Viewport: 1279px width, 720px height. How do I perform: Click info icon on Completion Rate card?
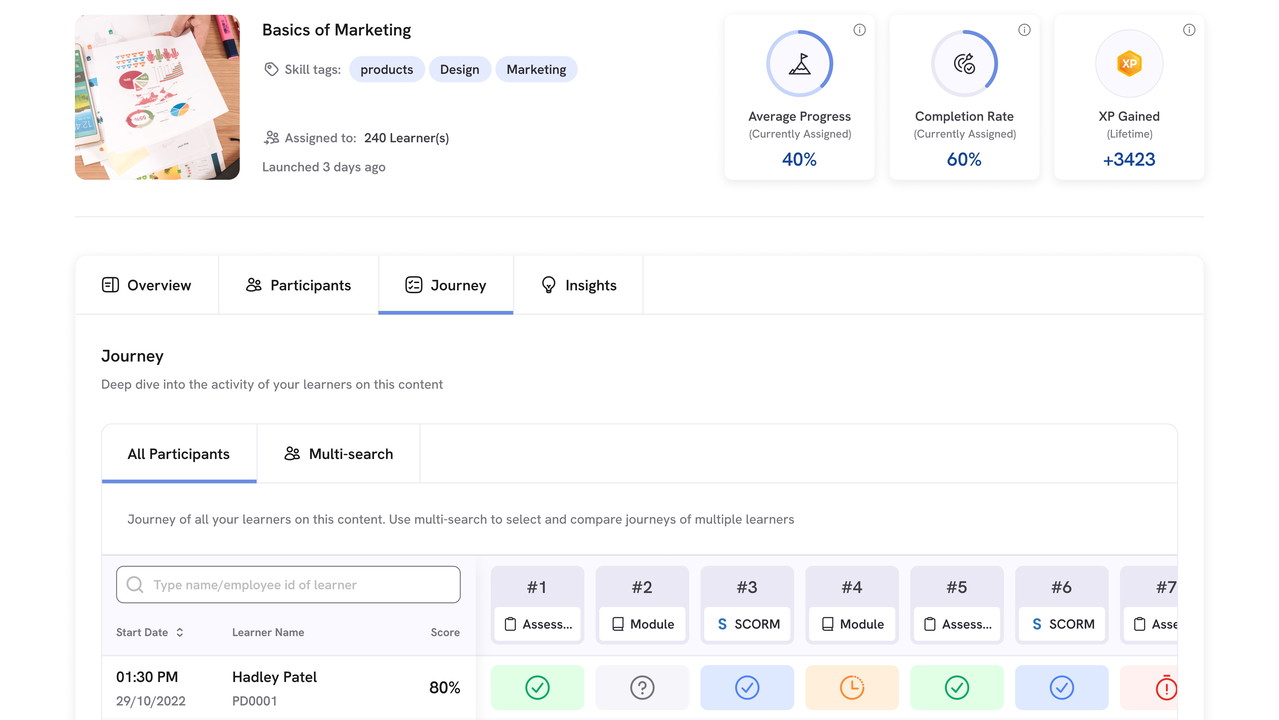pyautogui.click(x=1024, y=30)
